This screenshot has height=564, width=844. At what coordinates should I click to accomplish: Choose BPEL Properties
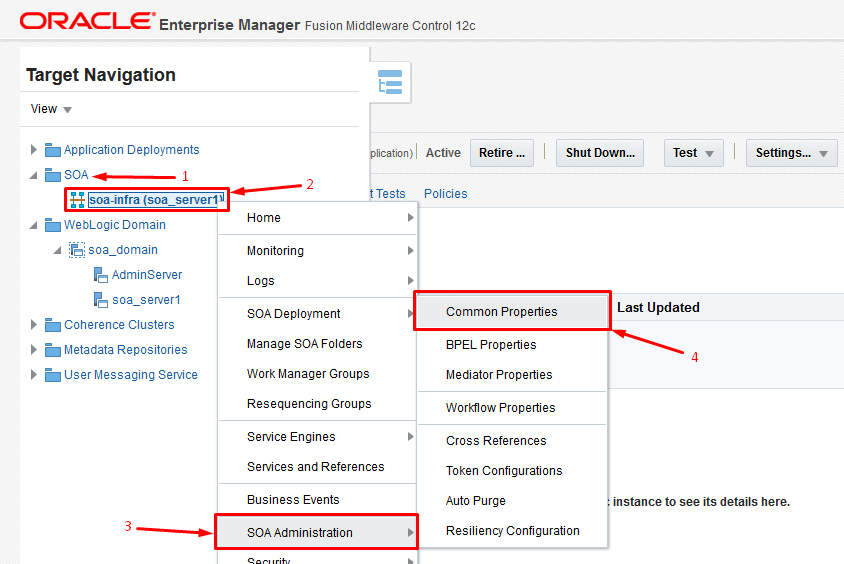tap(512, 345)
